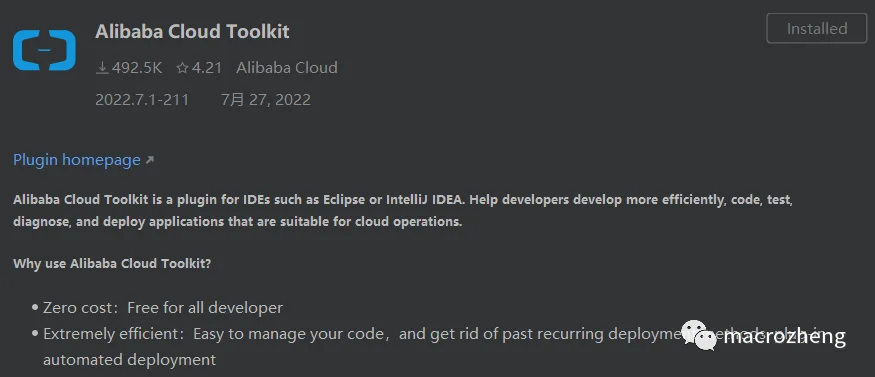Image resolution: width=875 pixels, height=377 pixels.
Task: Click the version number 2022.7.1-211
Action: point(142,100)
